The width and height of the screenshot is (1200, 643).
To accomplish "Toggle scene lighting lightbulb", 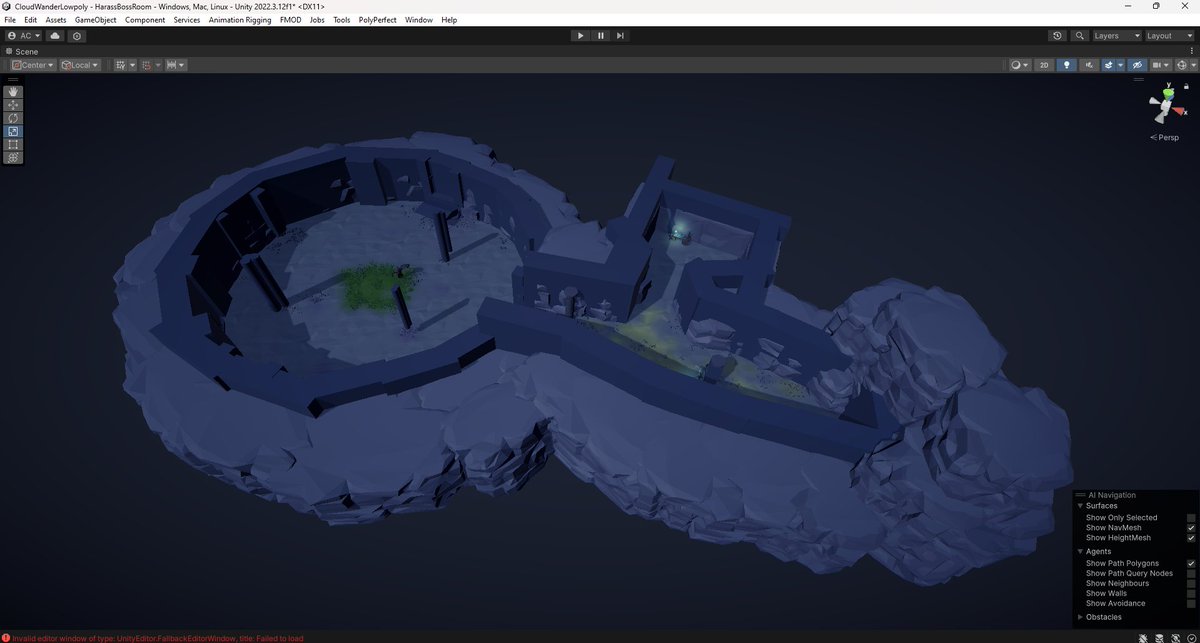I will [x=1066, y=65].
